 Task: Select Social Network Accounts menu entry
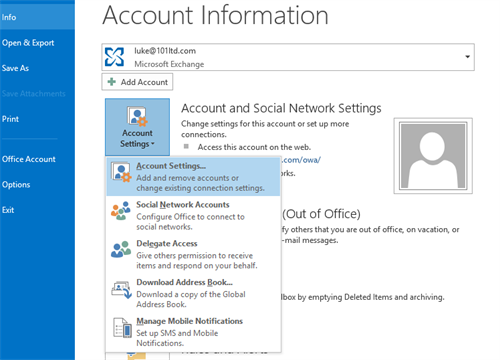(193, 215)
